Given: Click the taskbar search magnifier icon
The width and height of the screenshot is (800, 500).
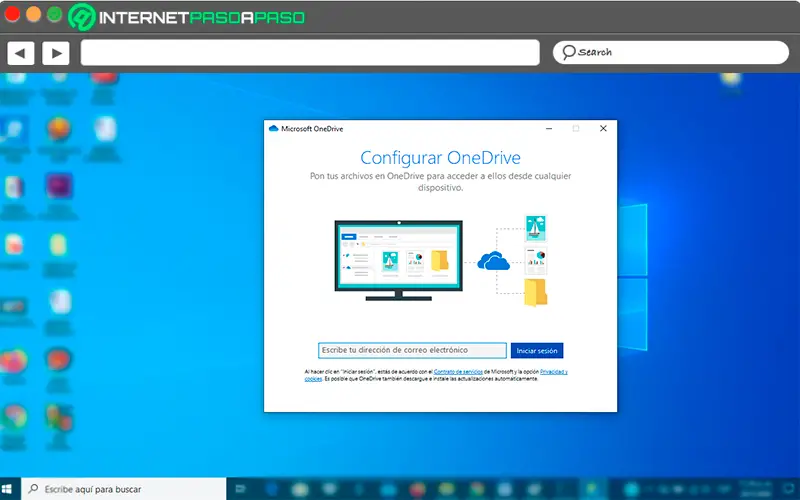Looking at the screenshot, I should click(34, 489).
